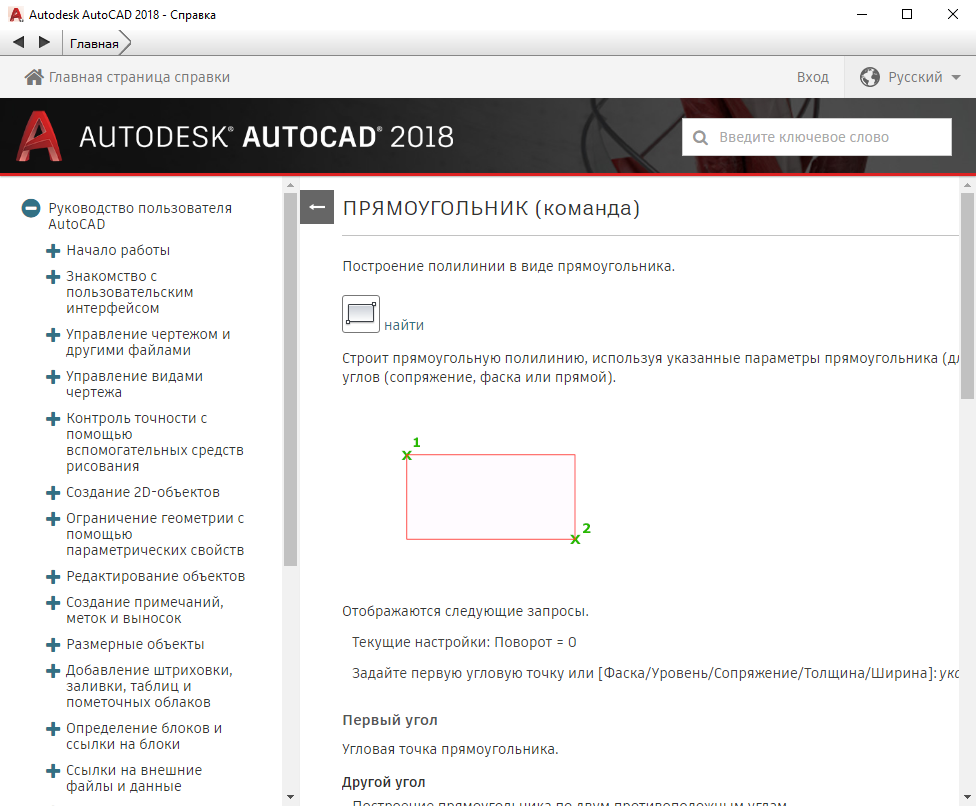Expand Ограничение геометрии topic

click(54, 518)
